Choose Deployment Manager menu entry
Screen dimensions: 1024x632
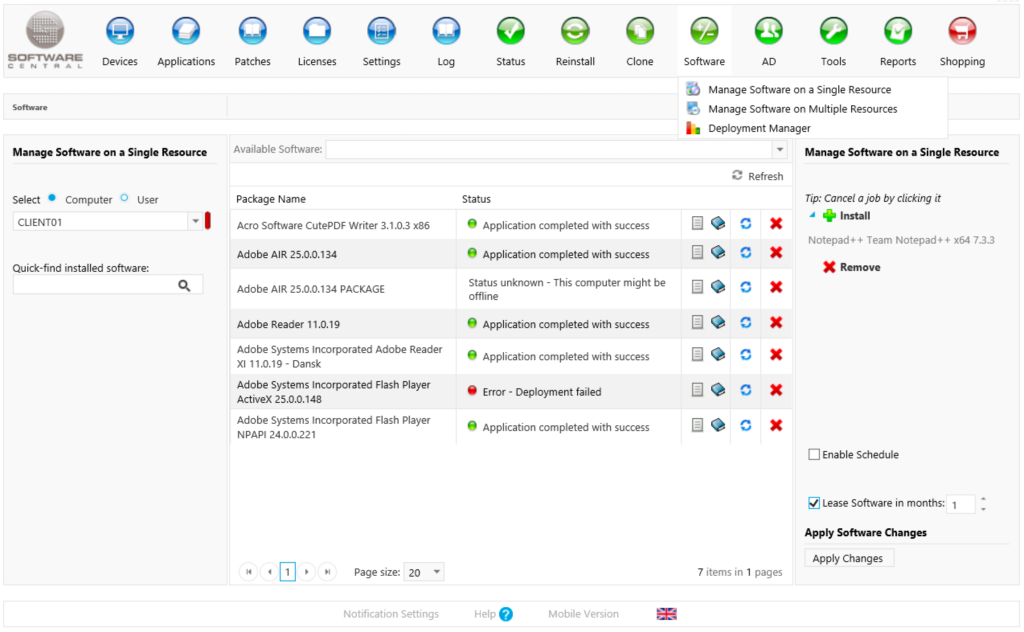click(759, 129)
